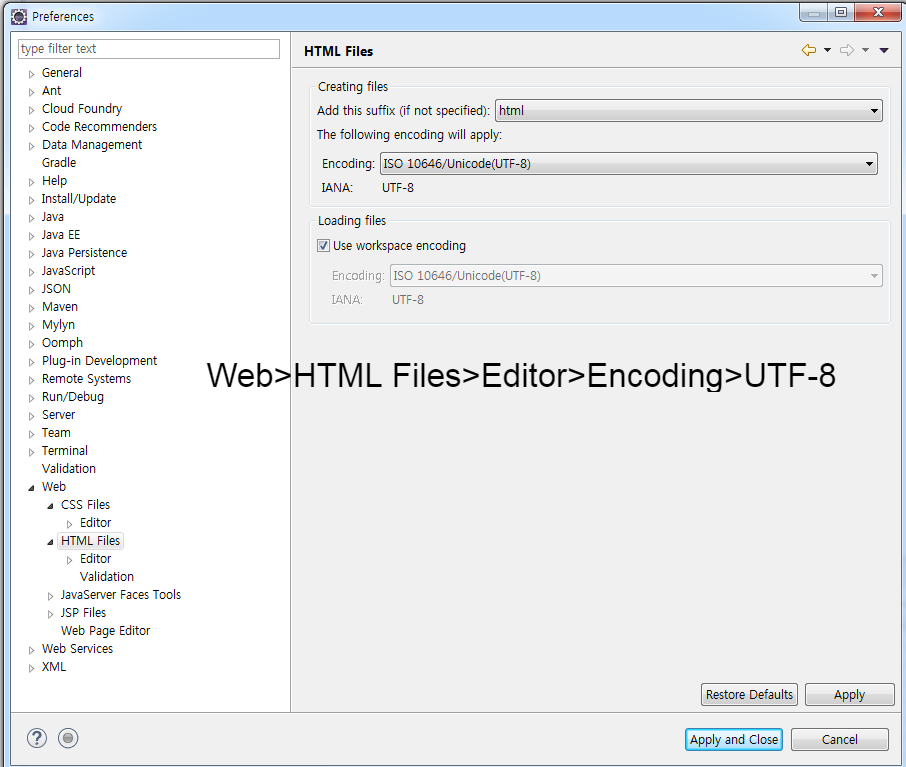Select HTML Files tree item

[91, 540]
